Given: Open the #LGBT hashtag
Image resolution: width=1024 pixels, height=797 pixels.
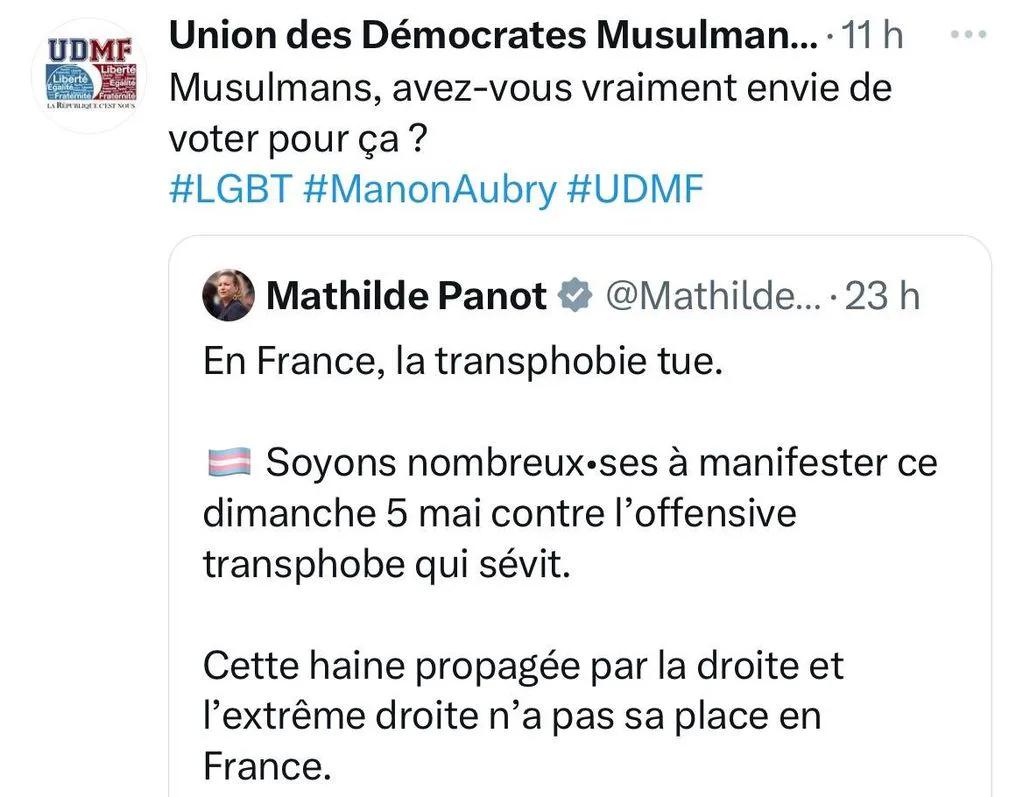Looking at the screenshot, I should [x=231, y=189].
